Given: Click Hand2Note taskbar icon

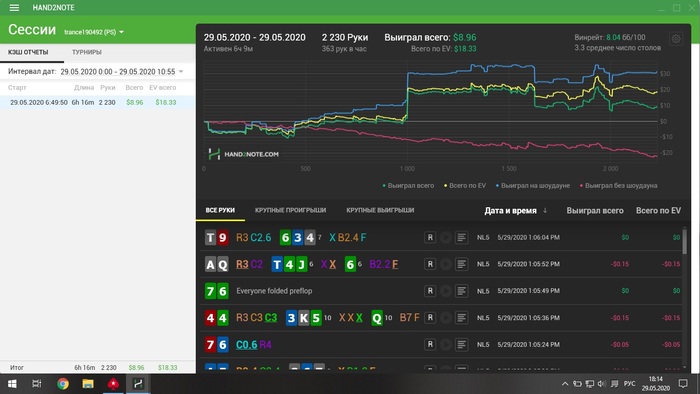Looking at the screenshot, I should [138, 384].
